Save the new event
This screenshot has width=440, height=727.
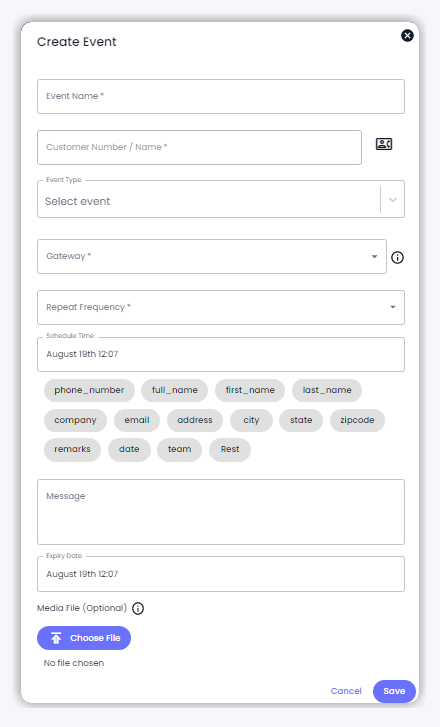[x=394, y=691]
